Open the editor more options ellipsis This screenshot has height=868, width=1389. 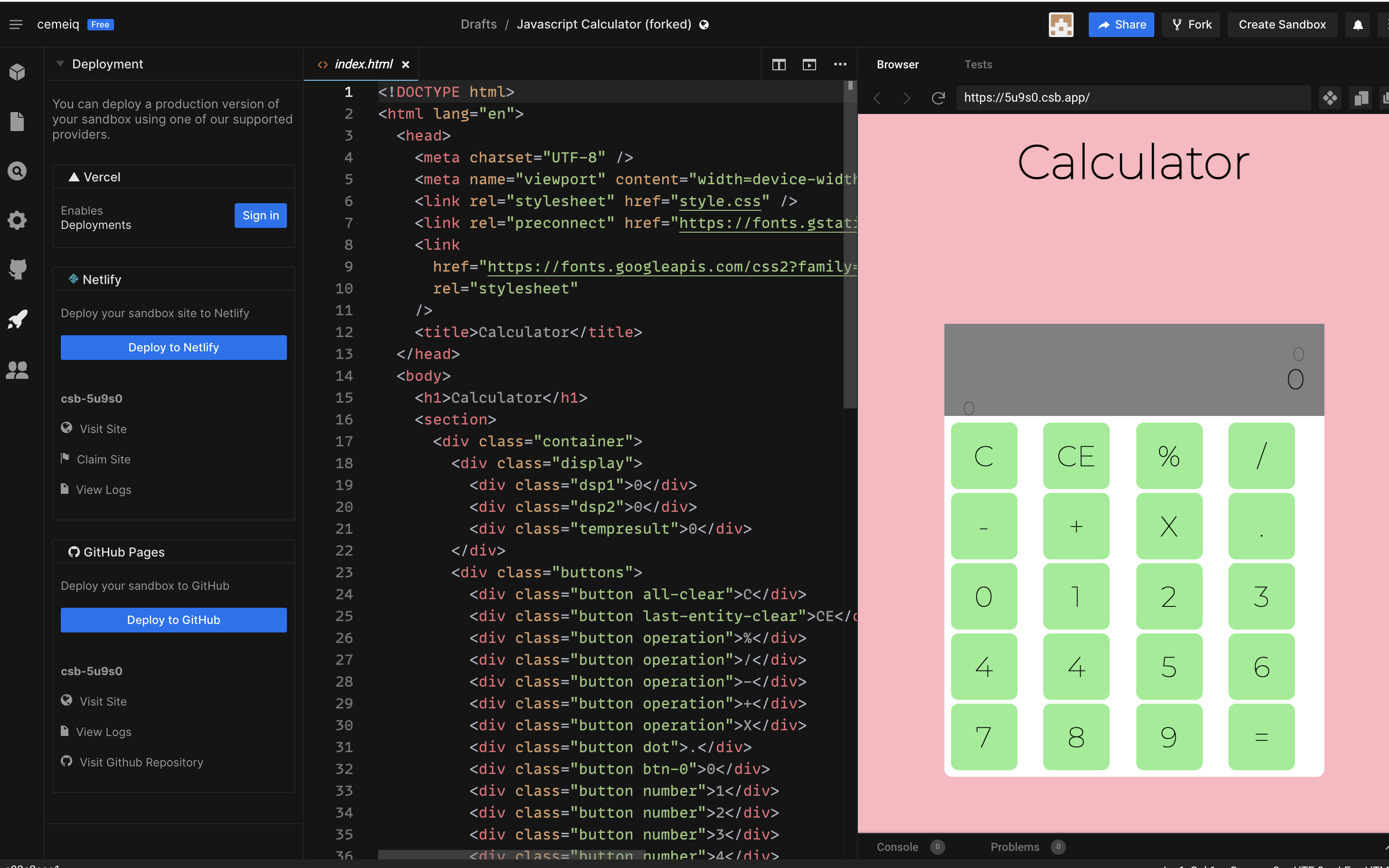pyautogui.click(x=840, y=64)
